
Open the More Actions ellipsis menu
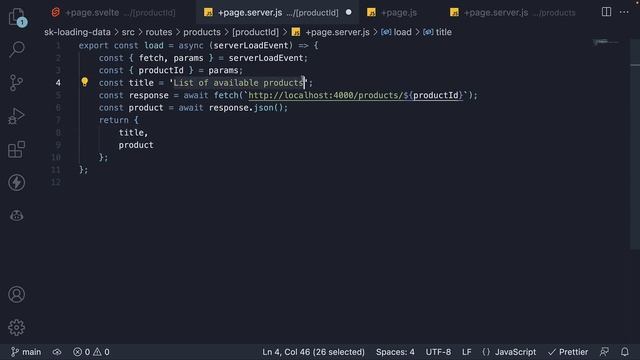(x=624, y=12)
